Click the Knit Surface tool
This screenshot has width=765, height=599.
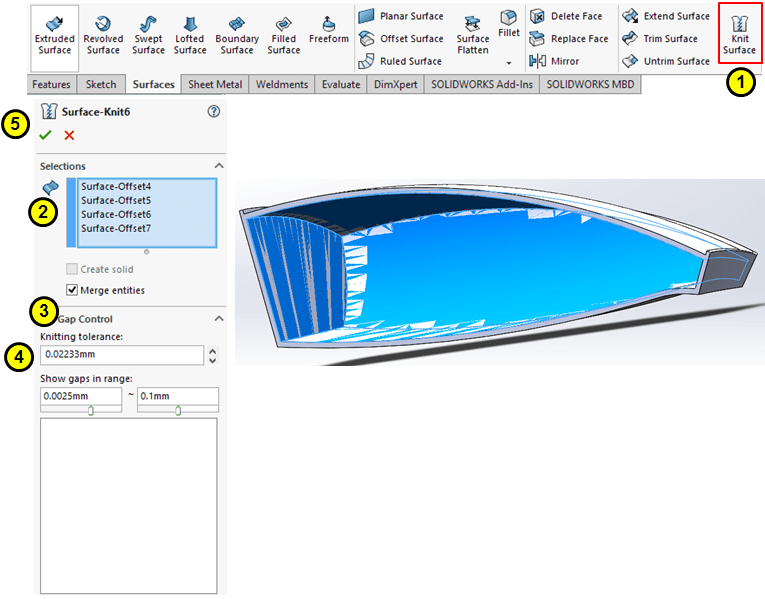coord(739,36)
